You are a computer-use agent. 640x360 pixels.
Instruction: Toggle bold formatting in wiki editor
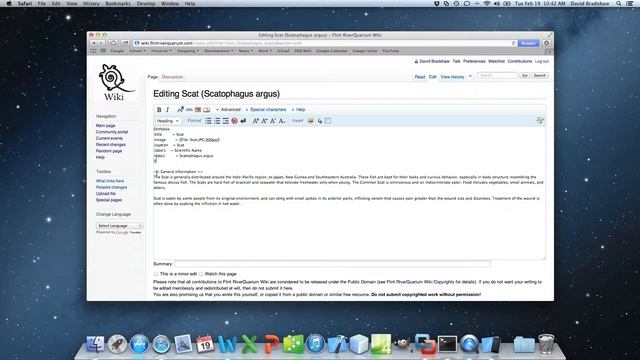coord(159,110)
